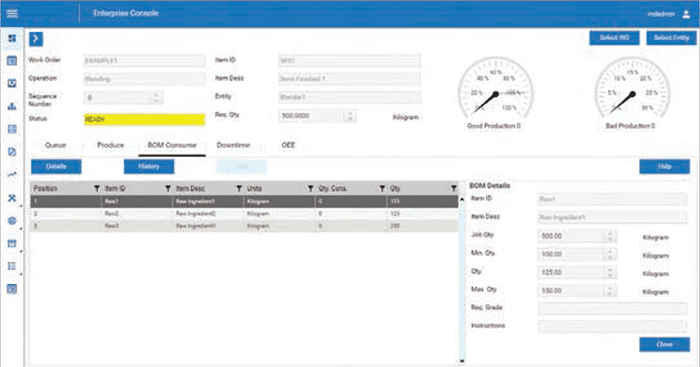This screenshot has height=367, width=700.
Task: Open the hierarchy tree icon in sidebar
Action: (x=12, y=106)
